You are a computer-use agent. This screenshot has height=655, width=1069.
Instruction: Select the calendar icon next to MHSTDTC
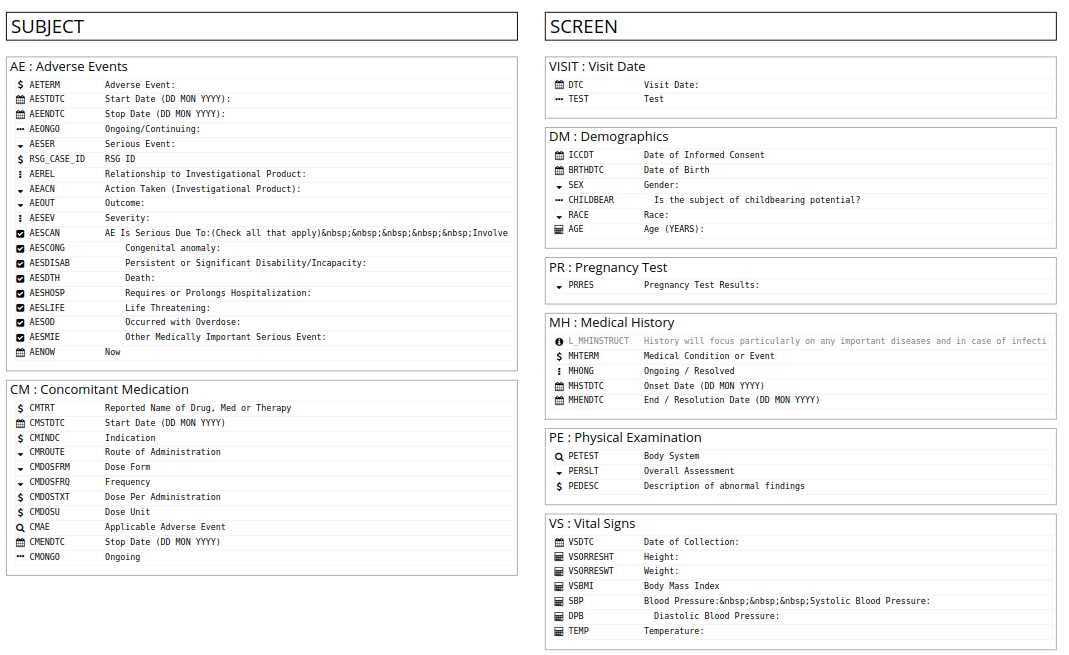coord(559,386)
